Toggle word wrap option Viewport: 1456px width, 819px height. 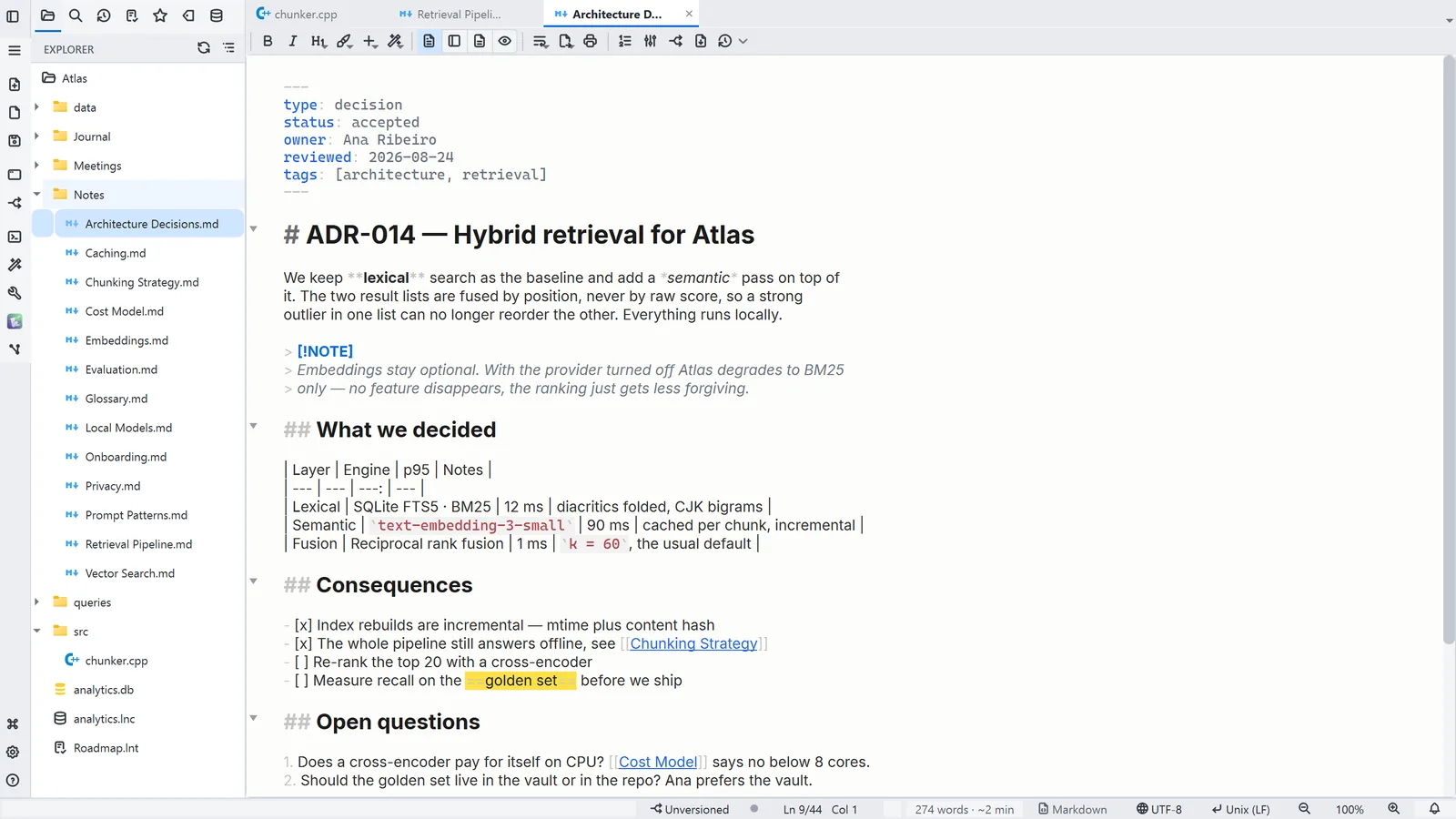coord(541,41)
